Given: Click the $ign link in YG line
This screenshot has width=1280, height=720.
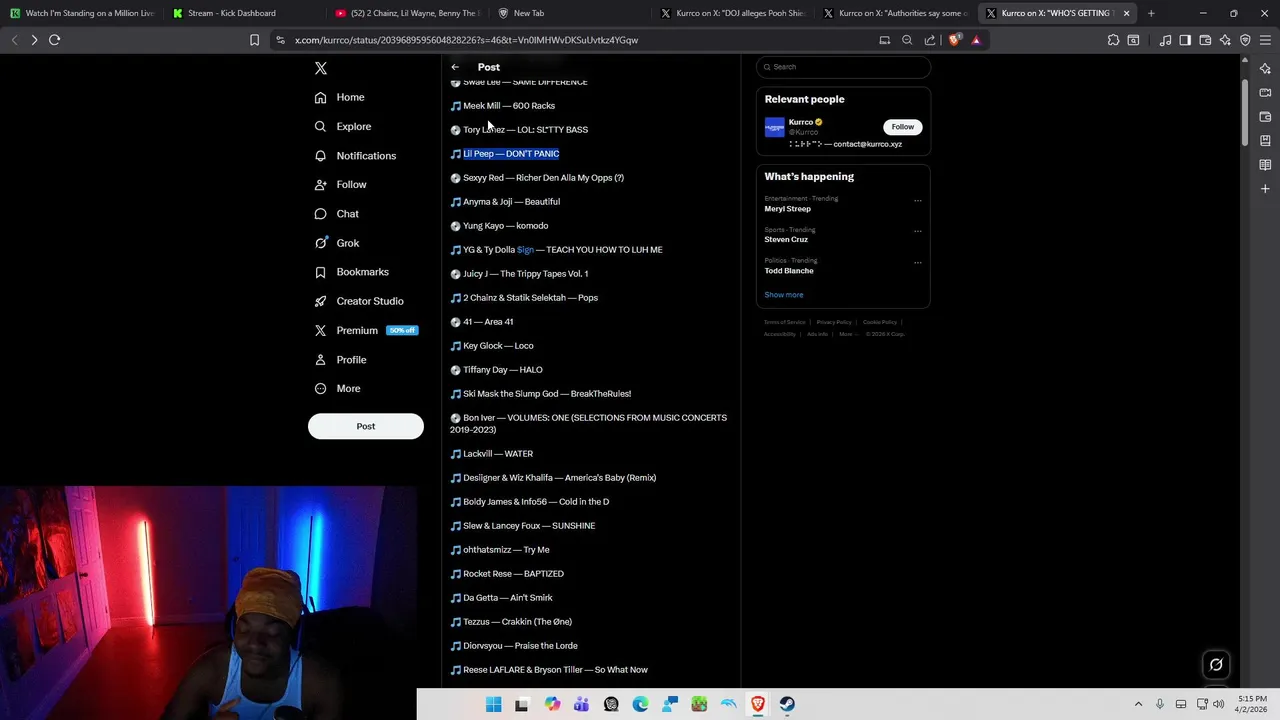Looking at the screenshot, I should 525,250.
